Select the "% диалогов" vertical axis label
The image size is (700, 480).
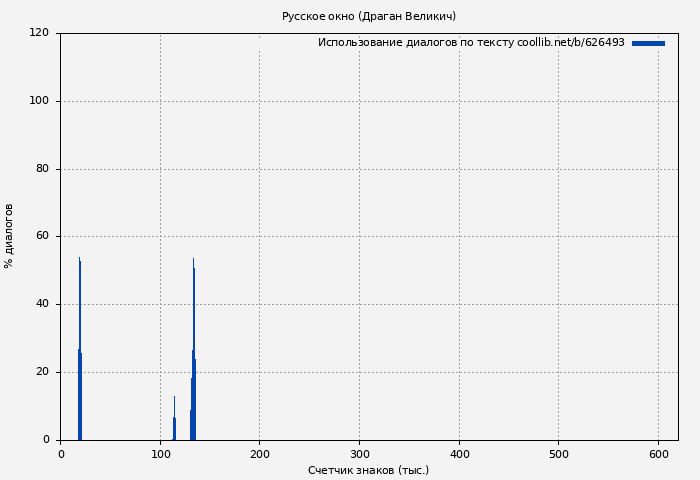[x=9, y=236]
